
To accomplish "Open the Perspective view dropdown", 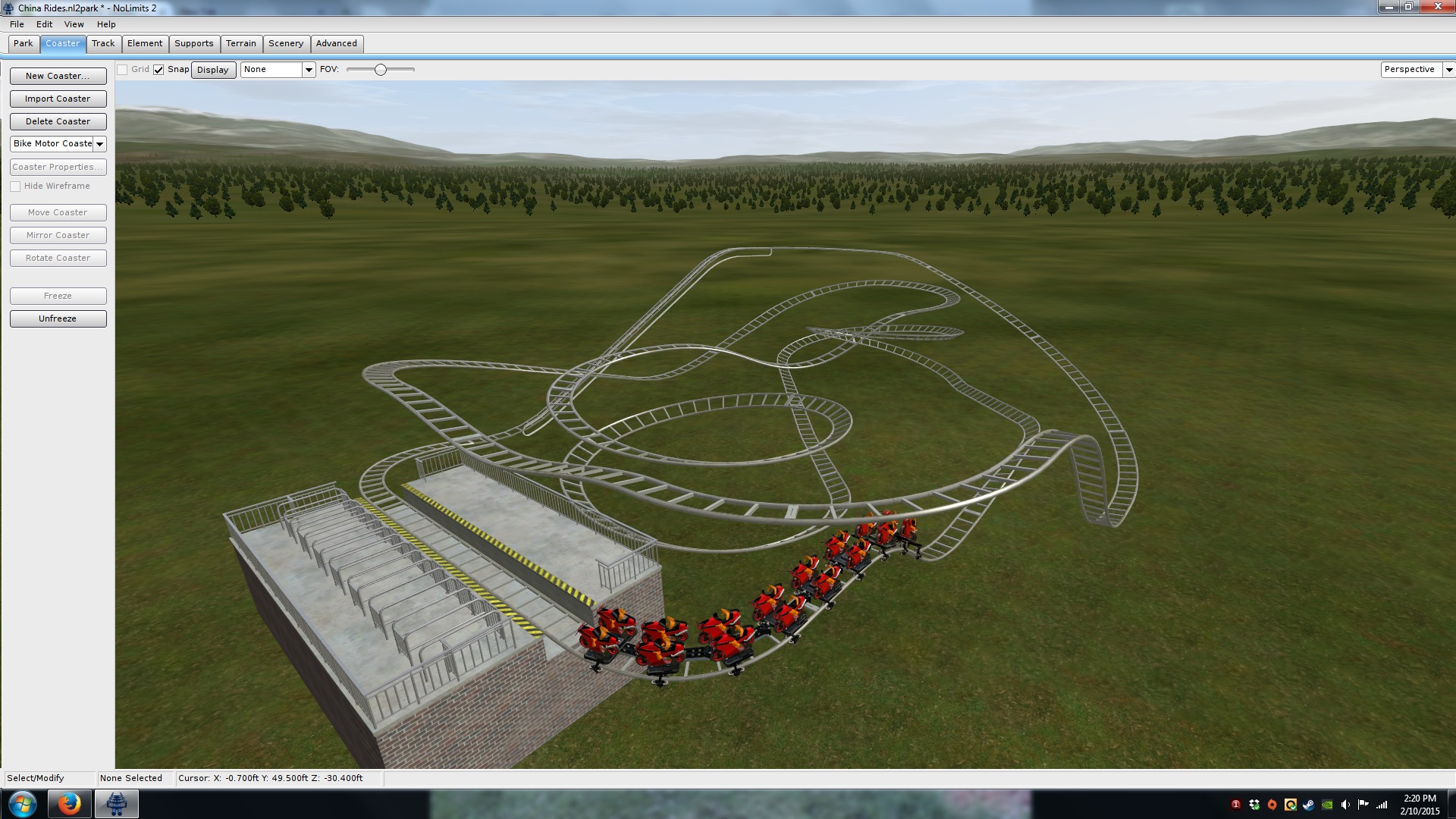I will [x=1448, y=70].
